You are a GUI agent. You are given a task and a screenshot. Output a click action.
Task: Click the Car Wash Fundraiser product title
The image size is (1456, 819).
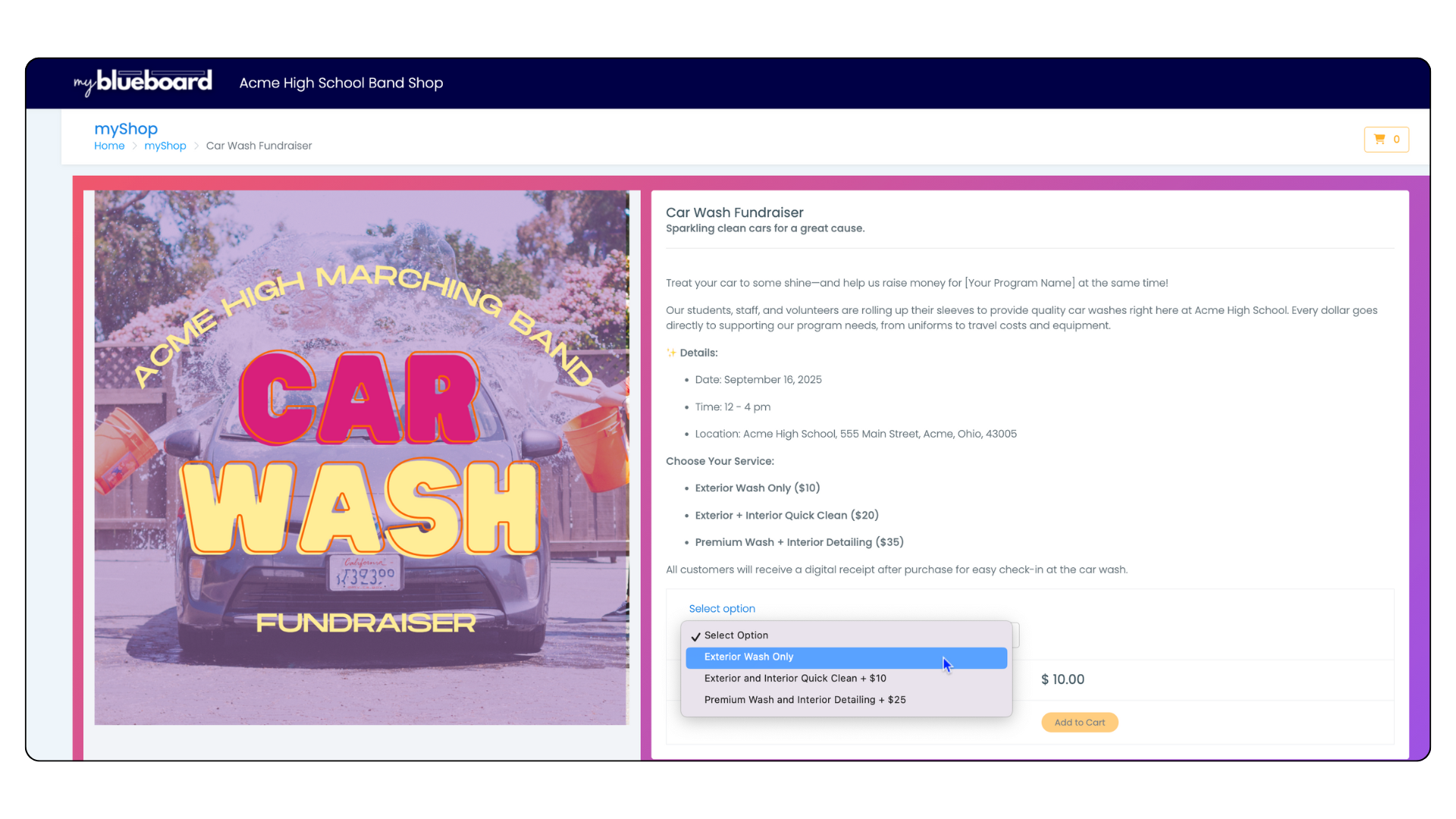coord(734,212)
